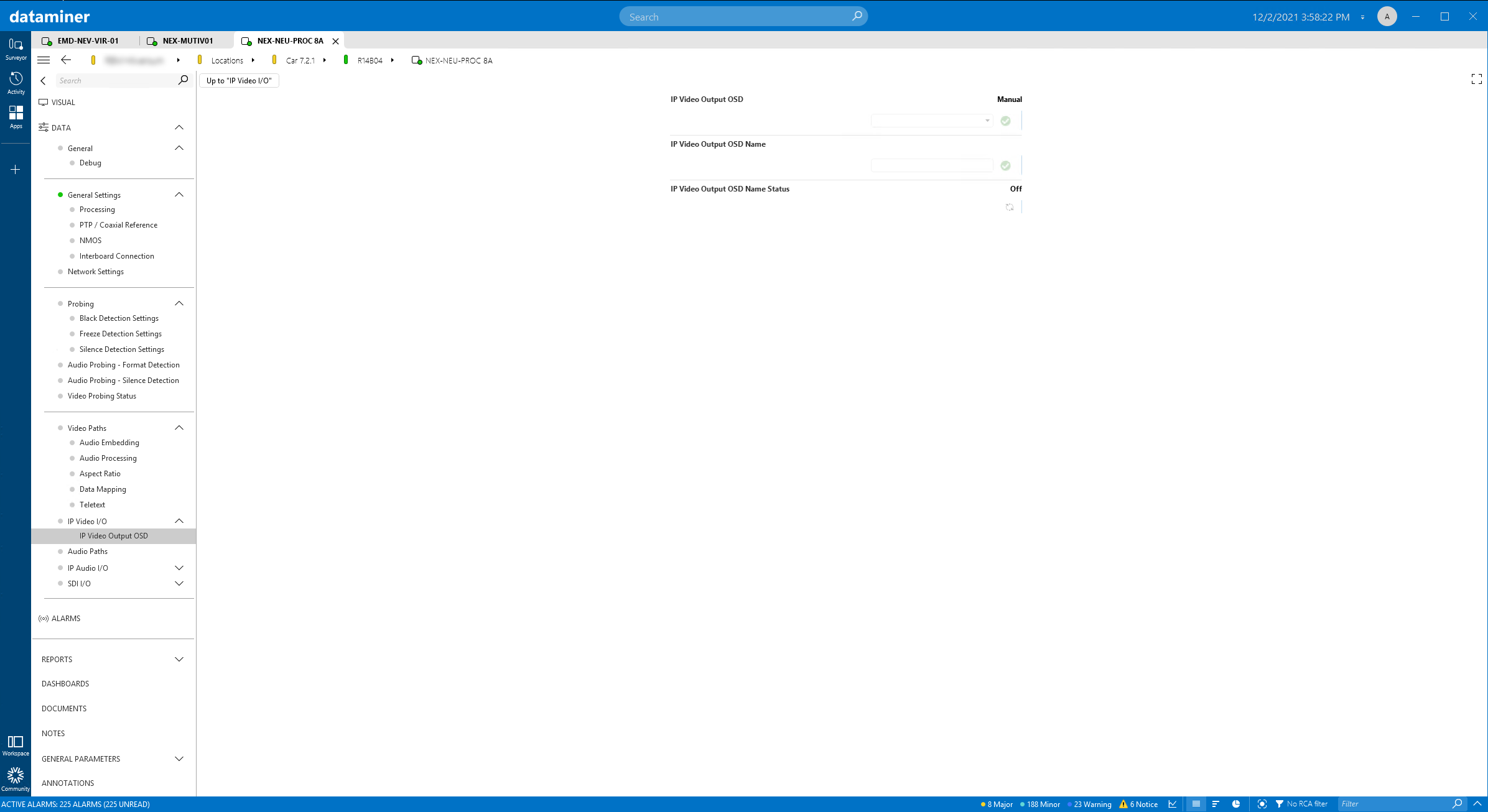
Task: Open the date and time dropdown arrow
Action: [1362, 17]
